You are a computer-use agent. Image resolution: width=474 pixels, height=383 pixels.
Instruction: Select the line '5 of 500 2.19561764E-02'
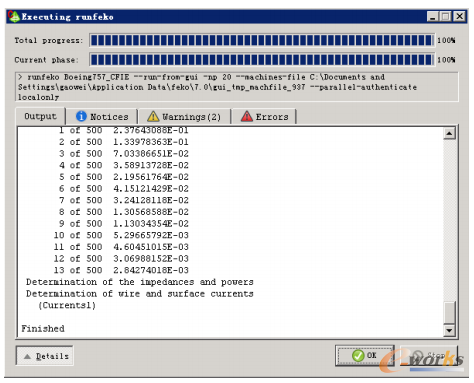124,177
